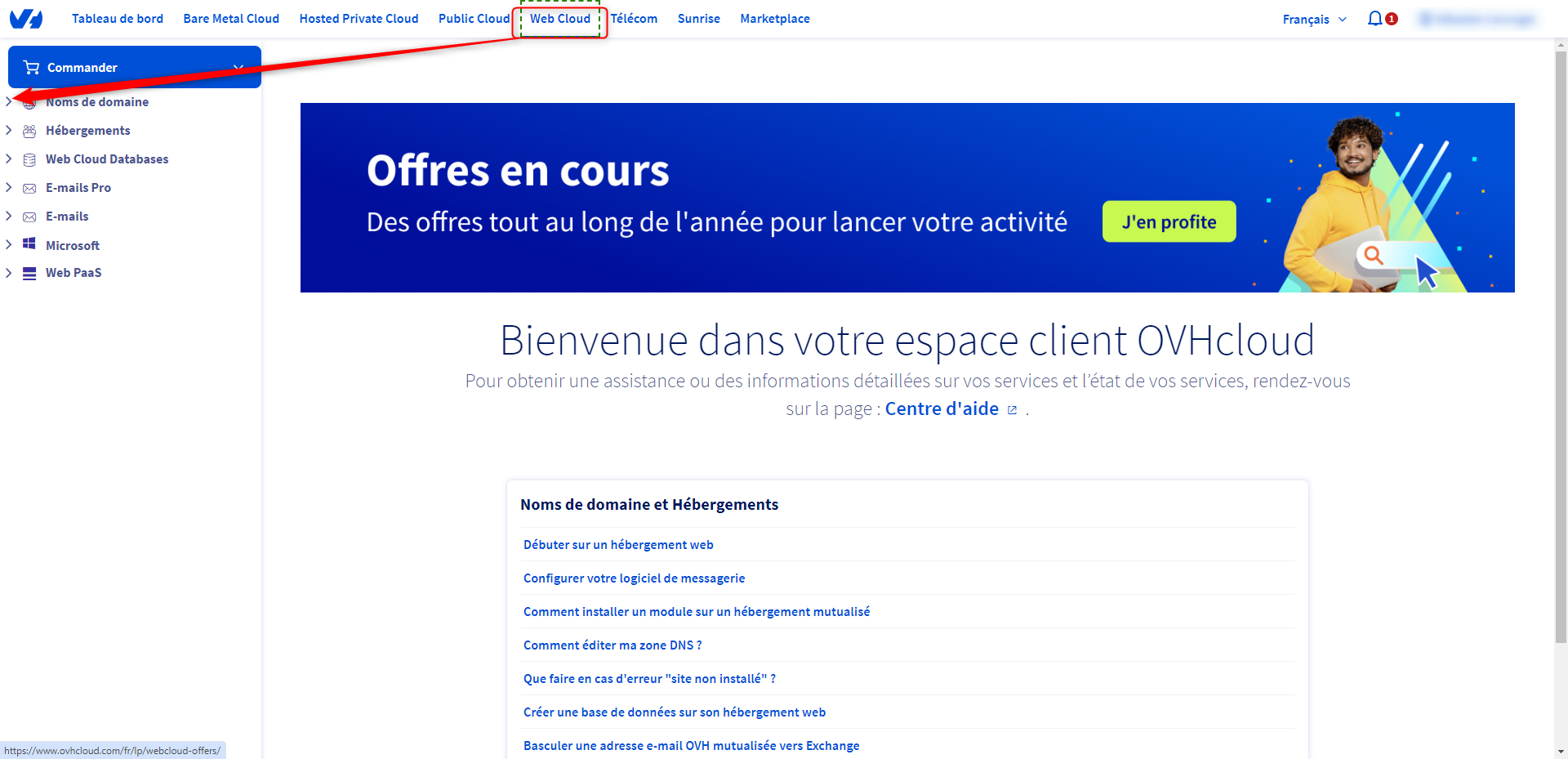Screen dimensions: 1568x759
Task: Open Débuter sur un hébergement web guide
Action: click(x=618, y=545)
